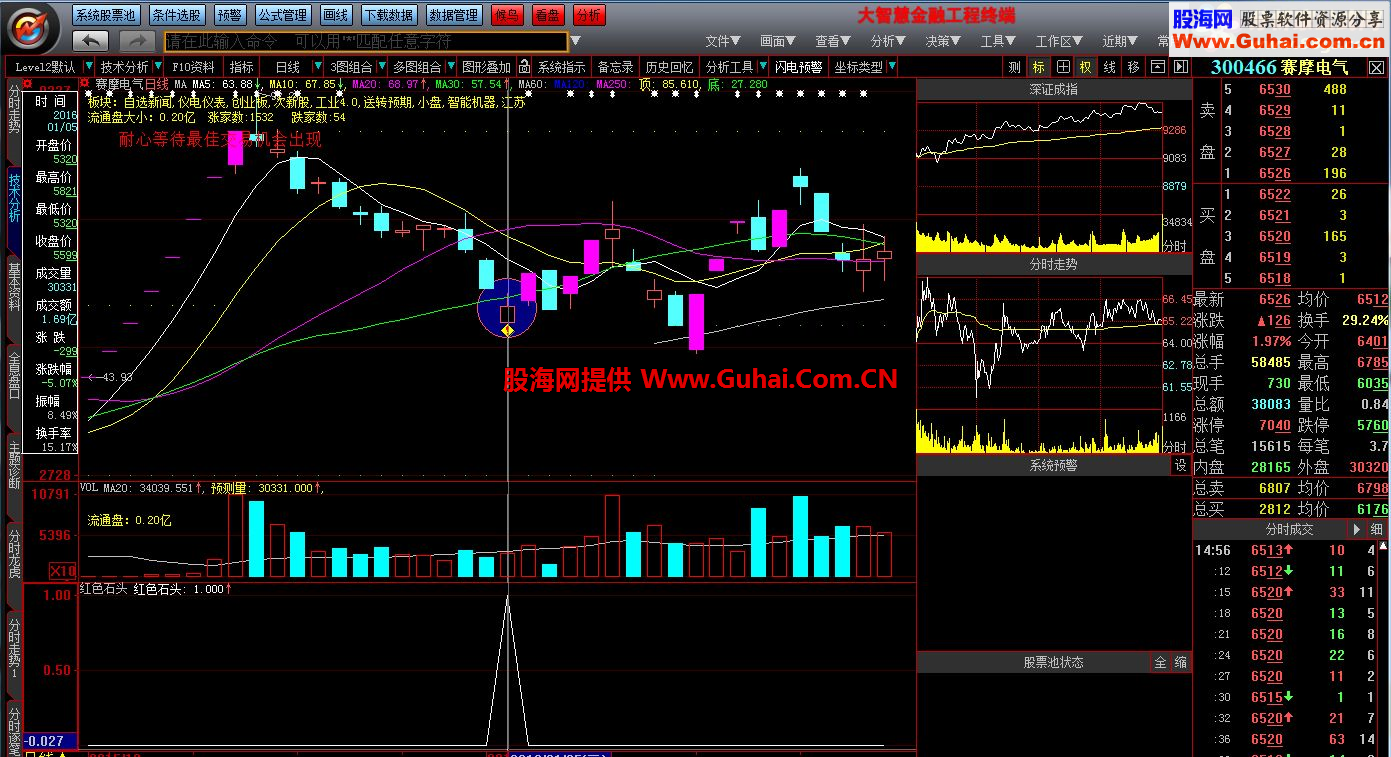1391x757 pixels.
Task: Click the 移 move icon
Action: tap(1133, 67)
